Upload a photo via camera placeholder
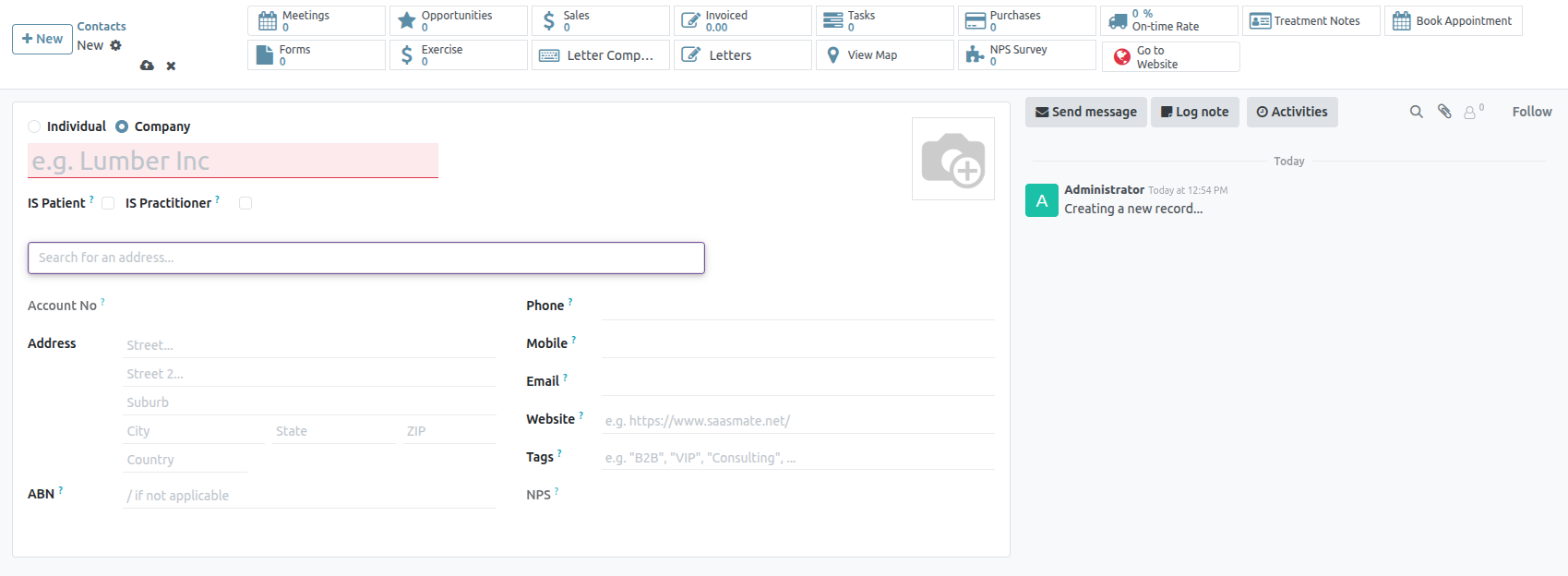This screenshot has height=576, width=1568. tap(952, 159)
